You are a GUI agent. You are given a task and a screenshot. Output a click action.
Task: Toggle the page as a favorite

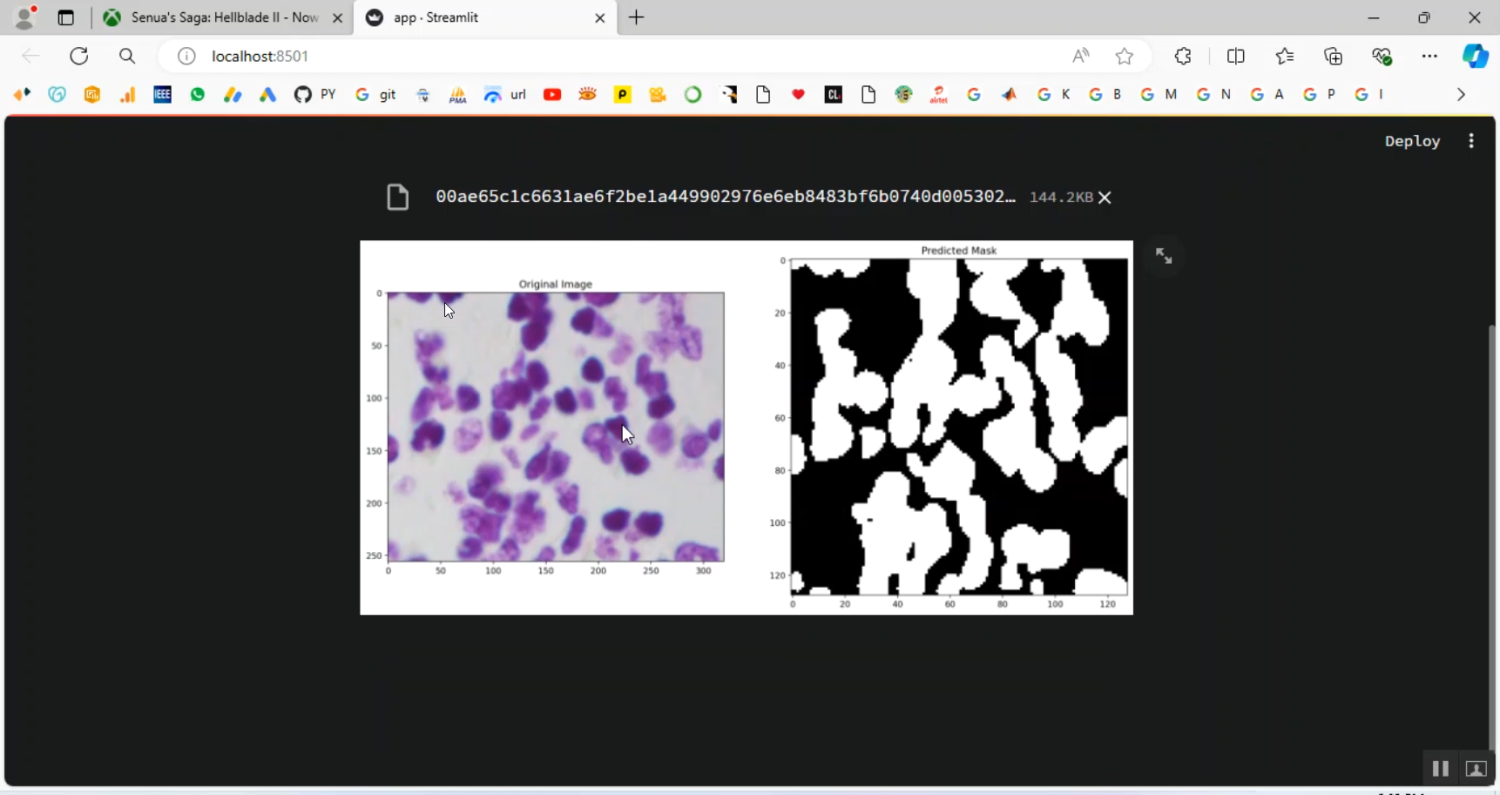tap(1124, 56)
